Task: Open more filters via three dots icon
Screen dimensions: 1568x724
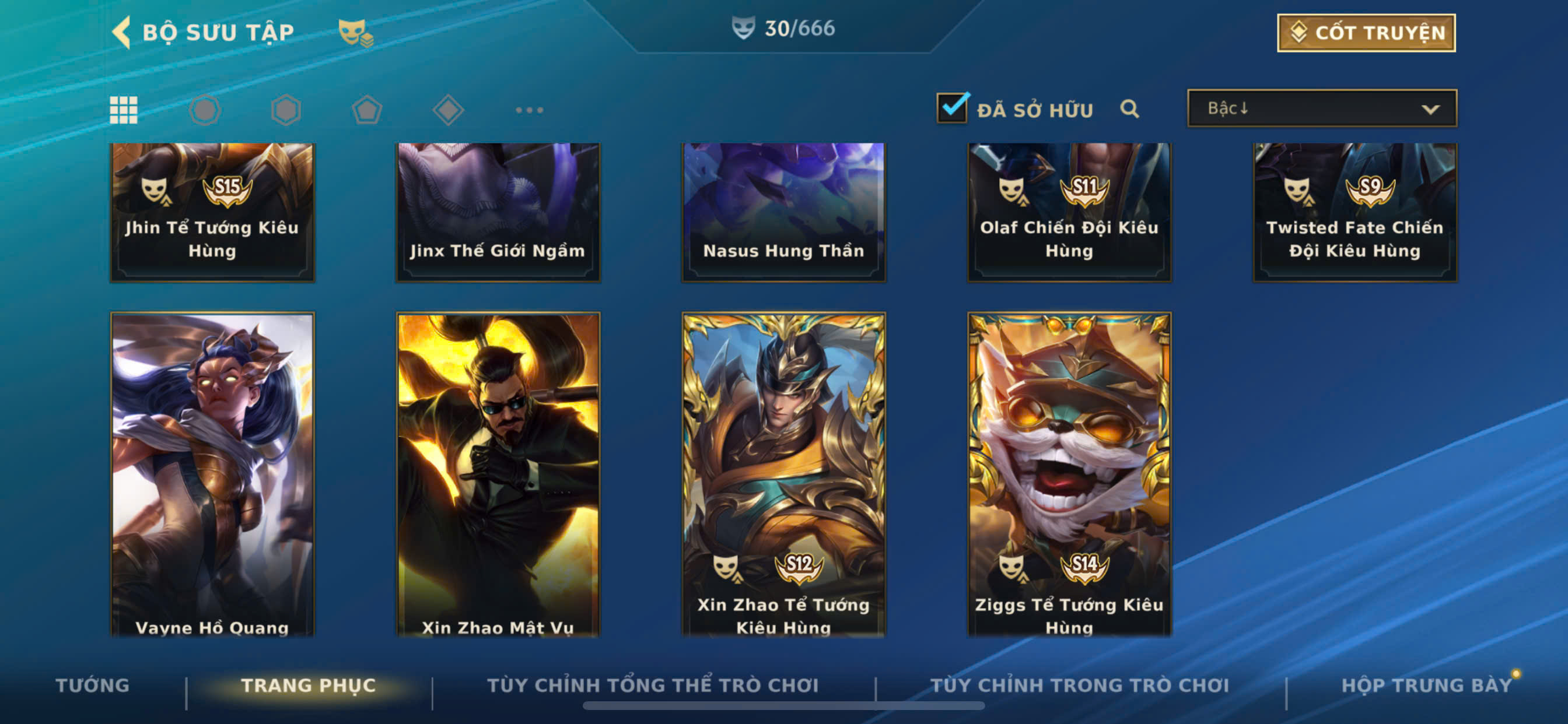Action: click(x=529, y=110)
